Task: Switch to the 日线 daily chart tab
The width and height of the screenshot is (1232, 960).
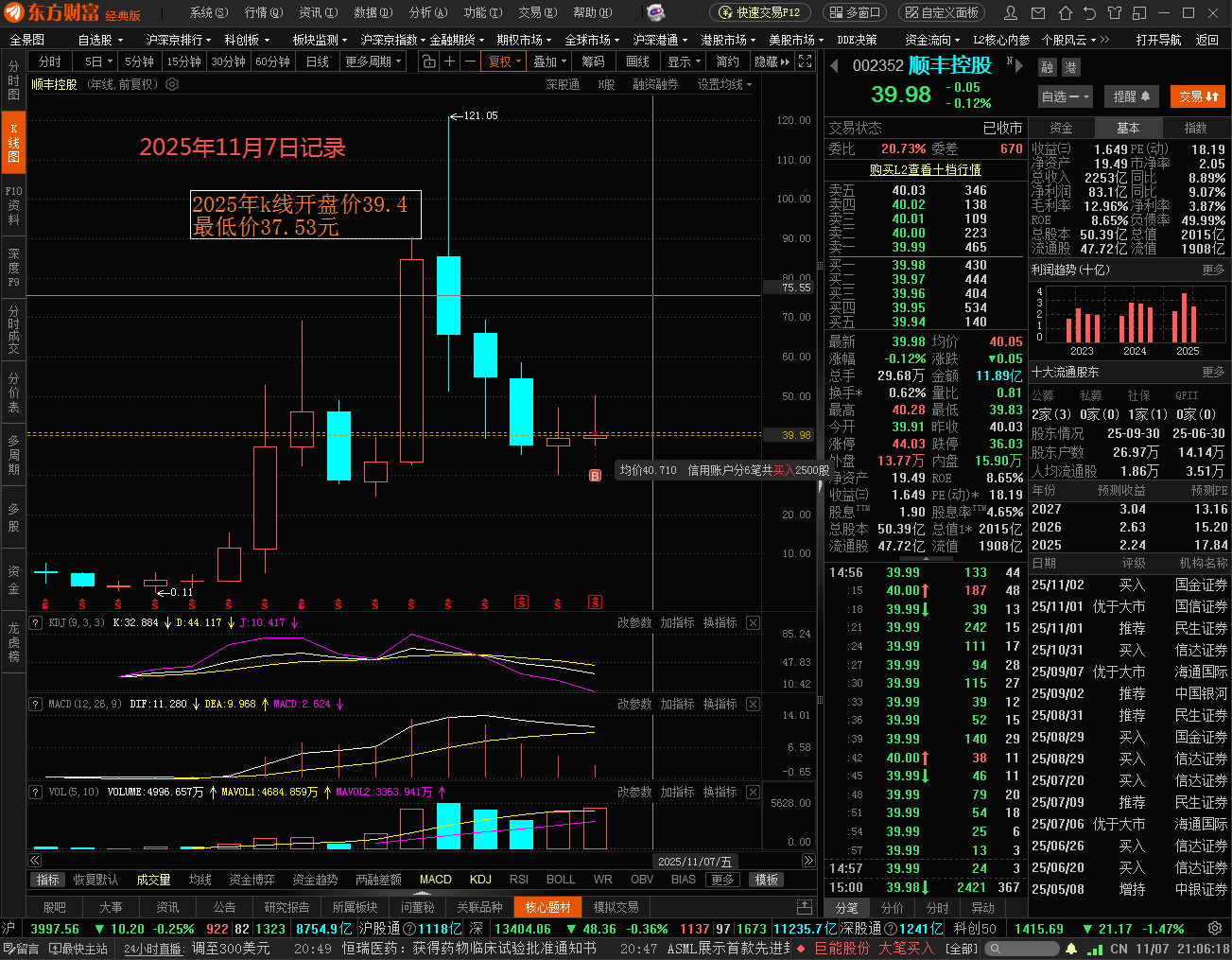Action: coord(318,61)
